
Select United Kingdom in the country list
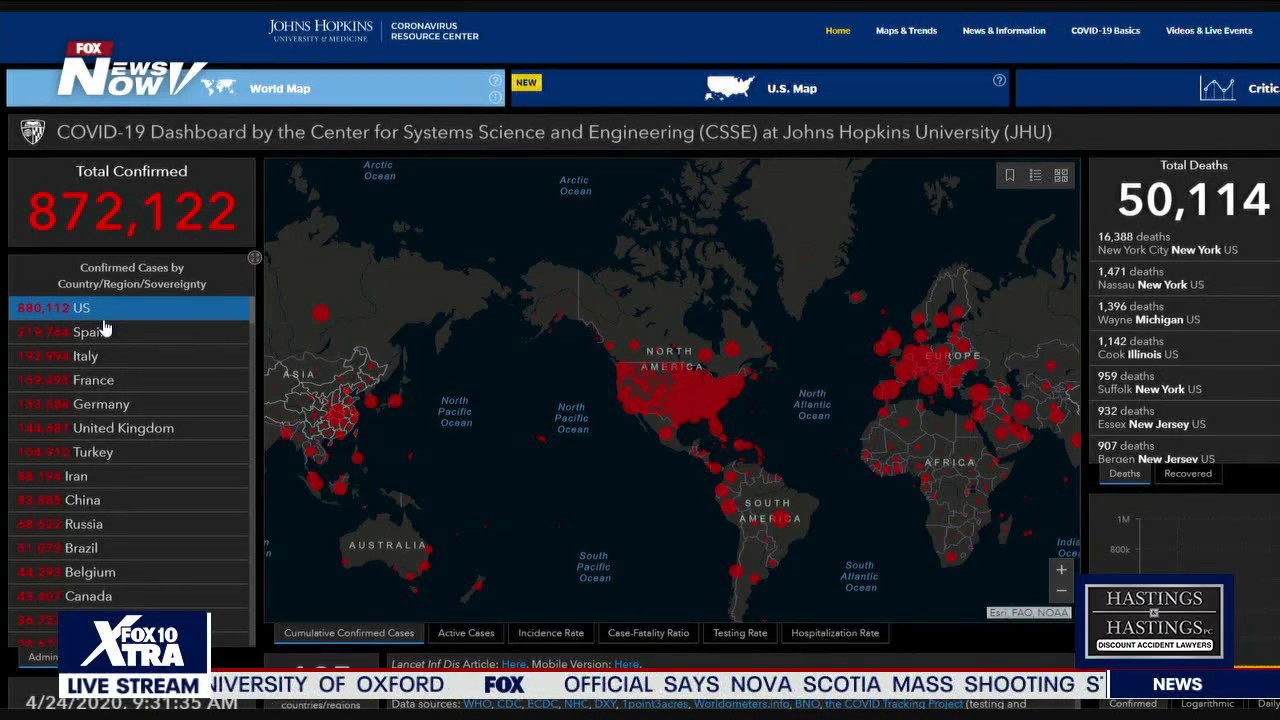point(129,428)
